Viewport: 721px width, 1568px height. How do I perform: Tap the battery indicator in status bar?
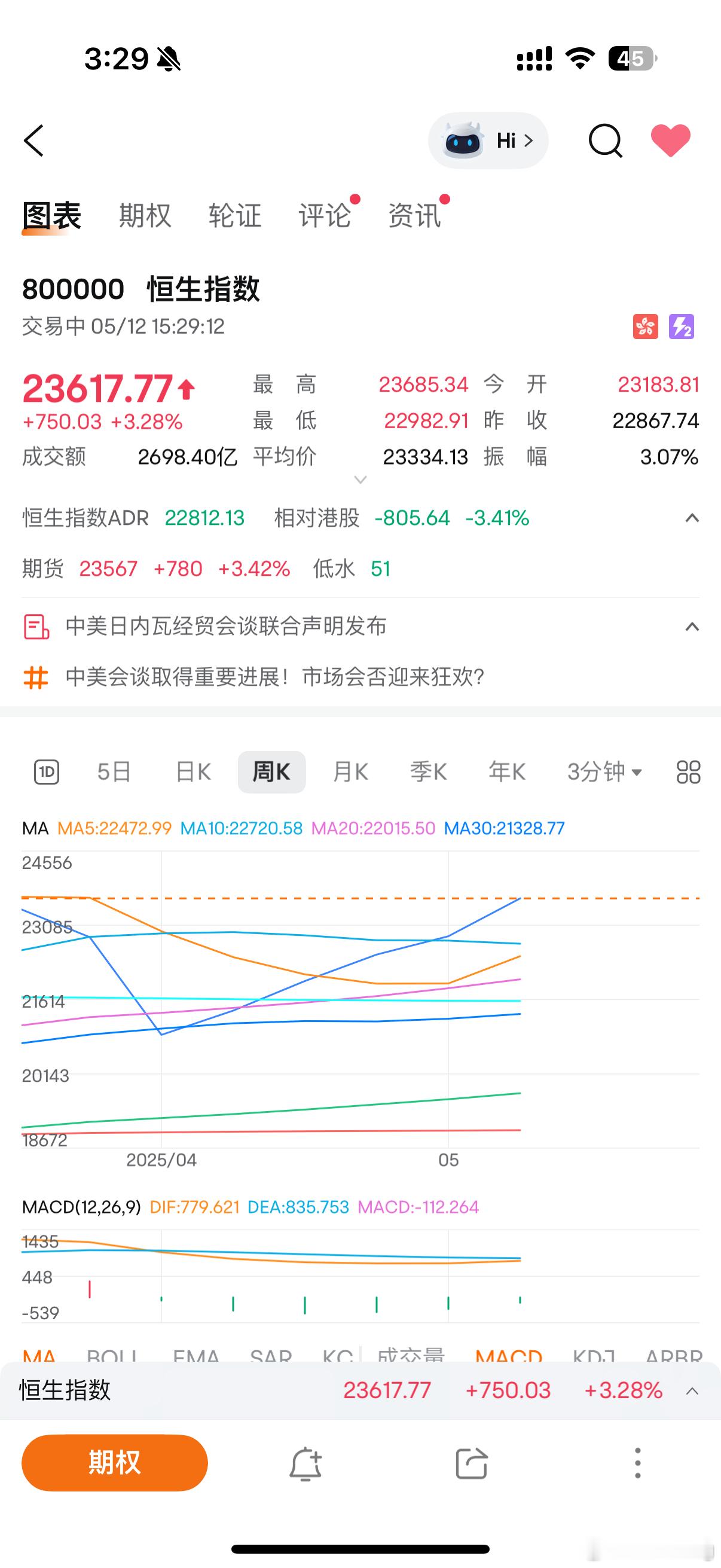click(x=633, y=59)
